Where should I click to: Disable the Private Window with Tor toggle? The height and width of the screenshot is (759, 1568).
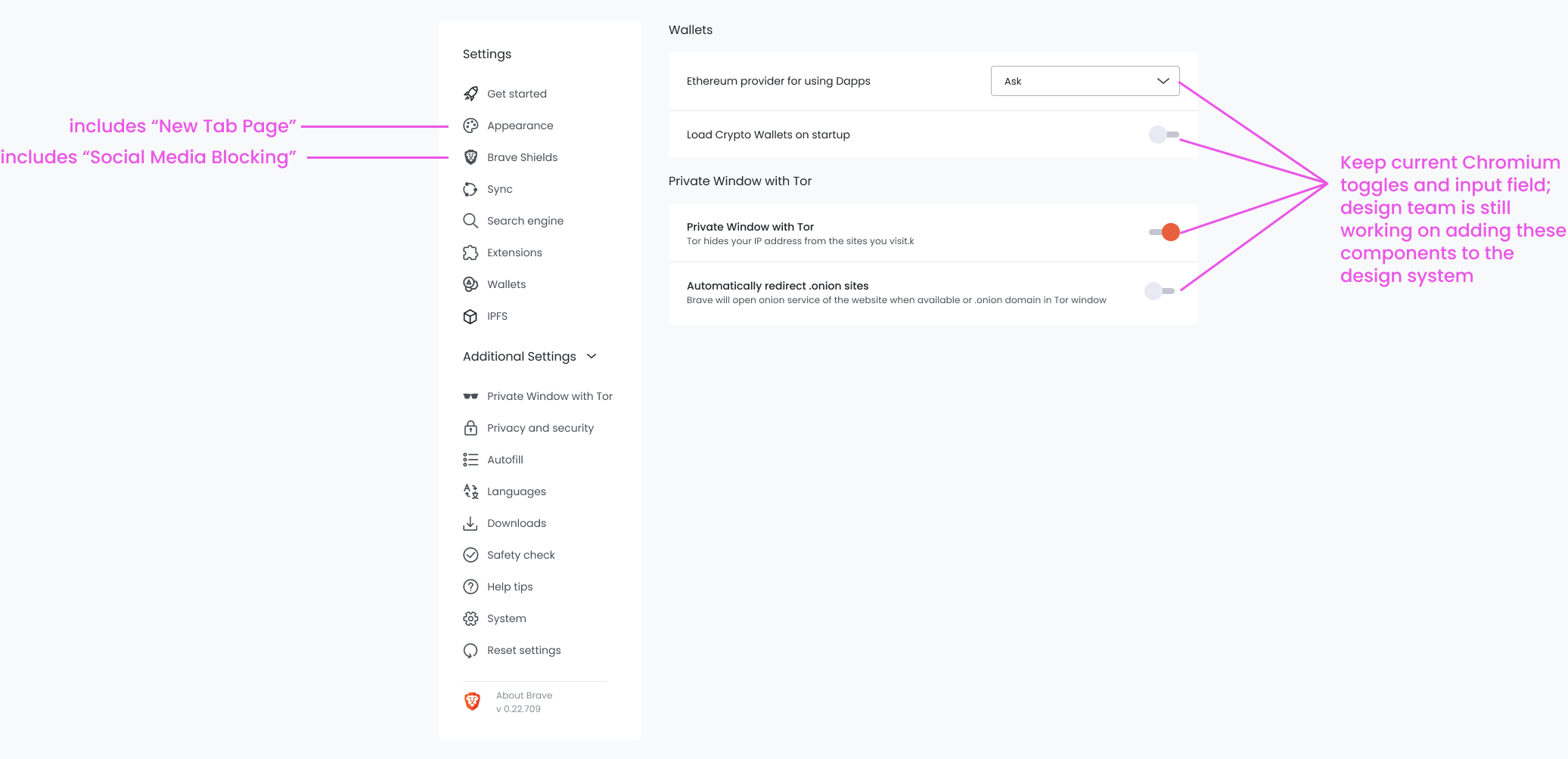coord(1164,232)
